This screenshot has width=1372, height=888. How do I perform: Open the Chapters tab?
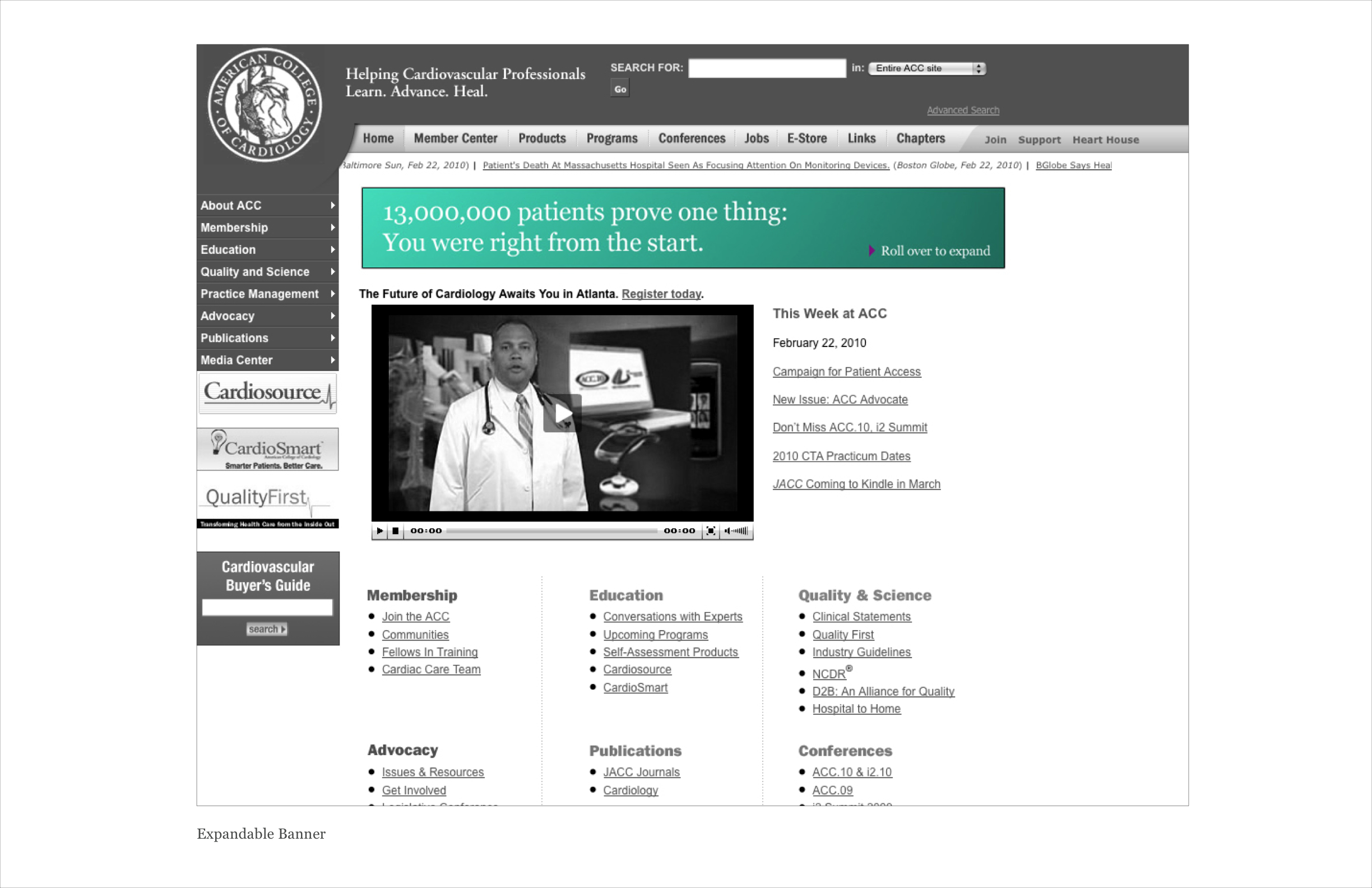click(x=920, y=138)
